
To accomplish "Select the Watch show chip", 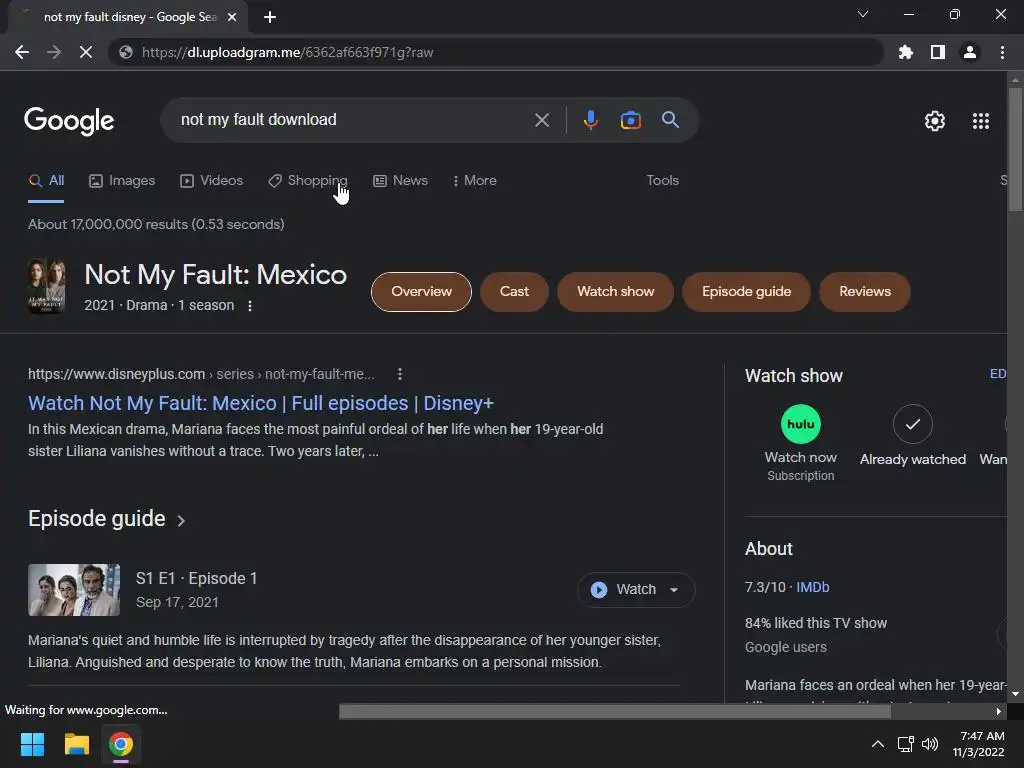I will [x=615, y=292].
